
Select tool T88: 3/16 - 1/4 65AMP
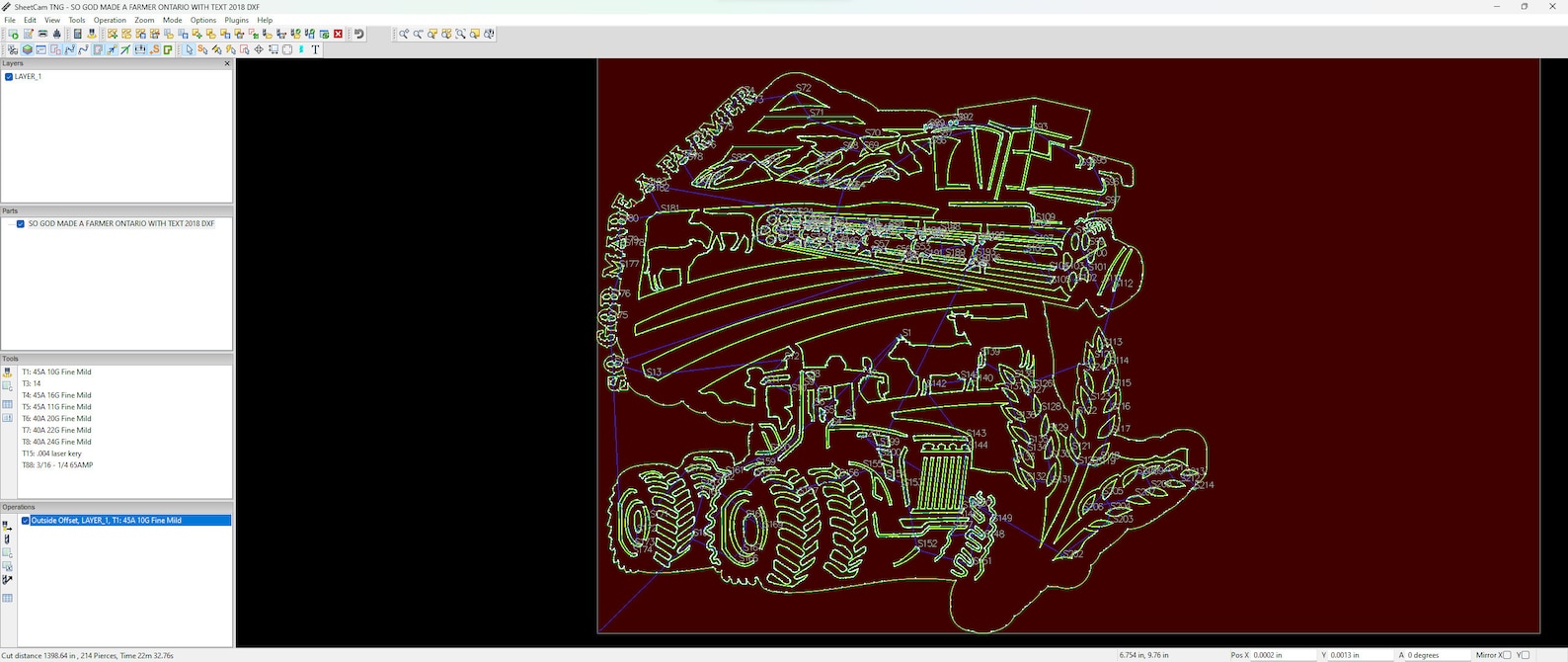(x=57, y=465)
